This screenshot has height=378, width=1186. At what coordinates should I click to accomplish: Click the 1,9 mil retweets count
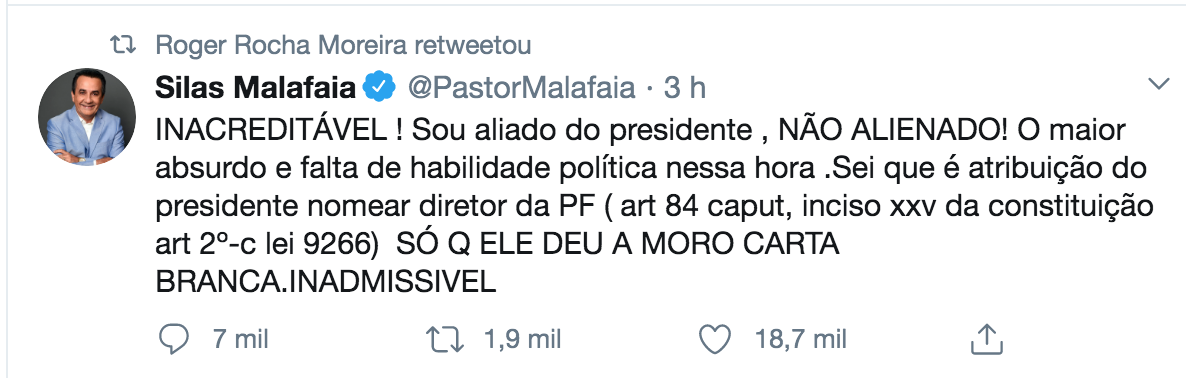click(521, 339)
